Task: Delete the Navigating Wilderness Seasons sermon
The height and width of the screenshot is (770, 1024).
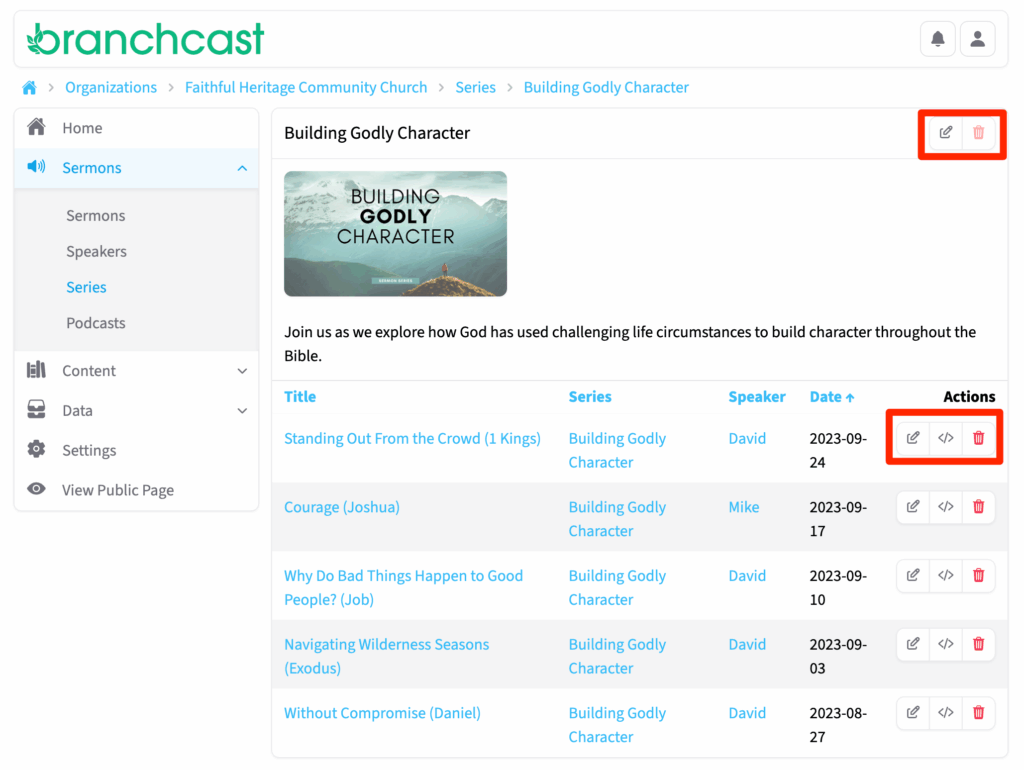Action: coord(978,644)
